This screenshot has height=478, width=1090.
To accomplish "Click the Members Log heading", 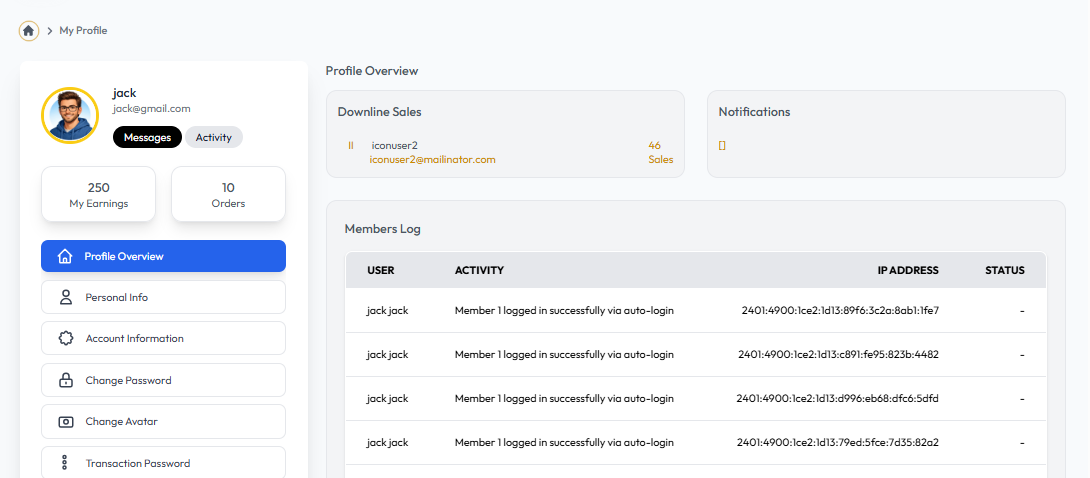I will click(382, 229).
